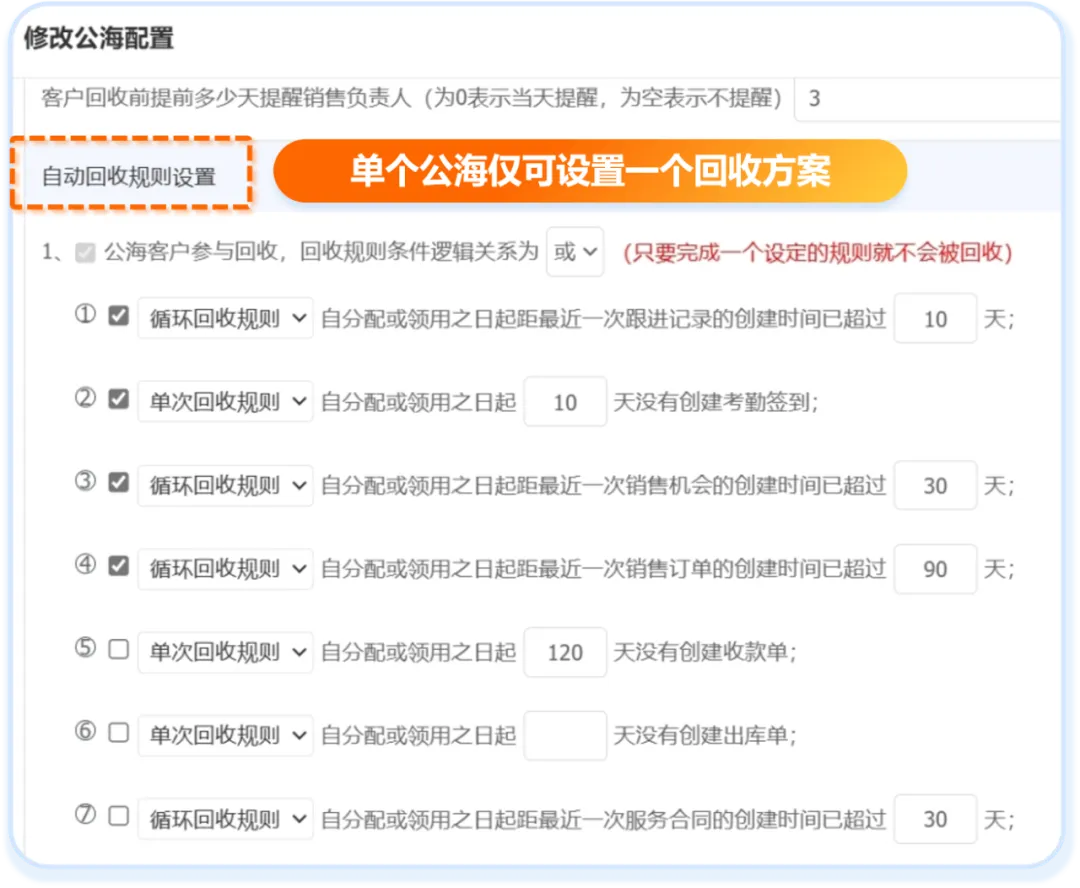The width and height of the screenshot is (1080, 888).
Task: Click the orange 单个公海仅可设置一个回收方案 banner
Action: click(590, 171)
